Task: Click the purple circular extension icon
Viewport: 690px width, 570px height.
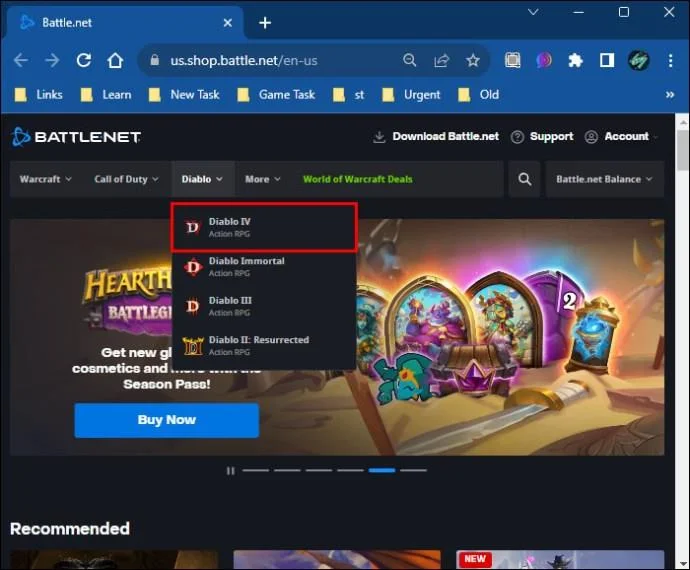Action: coord(544,60)
